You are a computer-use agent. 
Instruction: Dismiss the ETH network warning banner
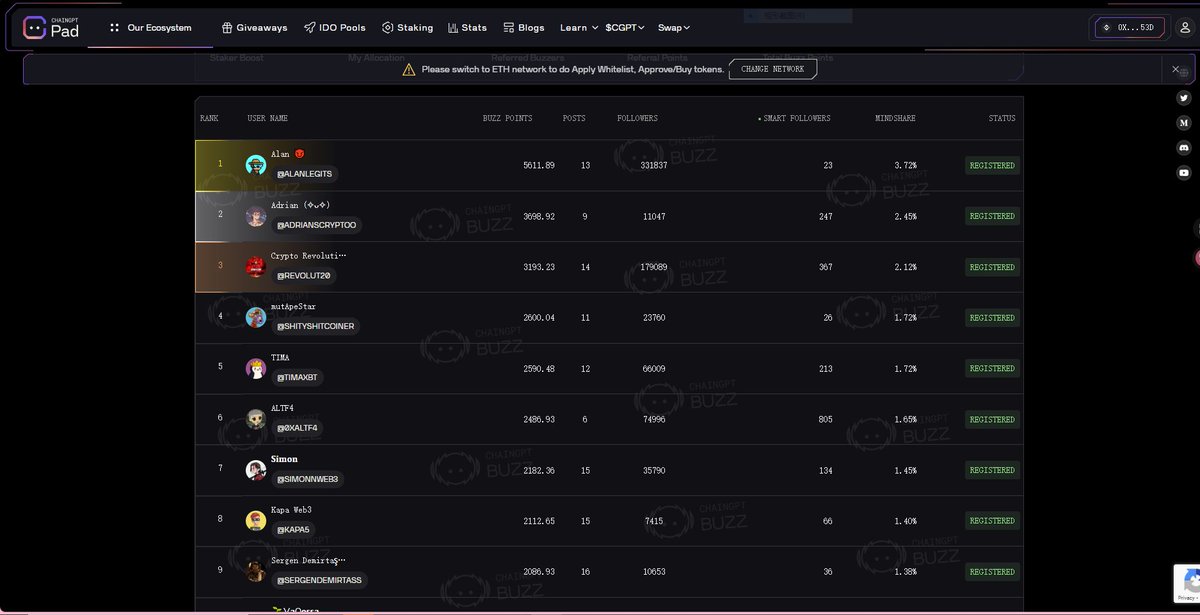(1176, 69)
